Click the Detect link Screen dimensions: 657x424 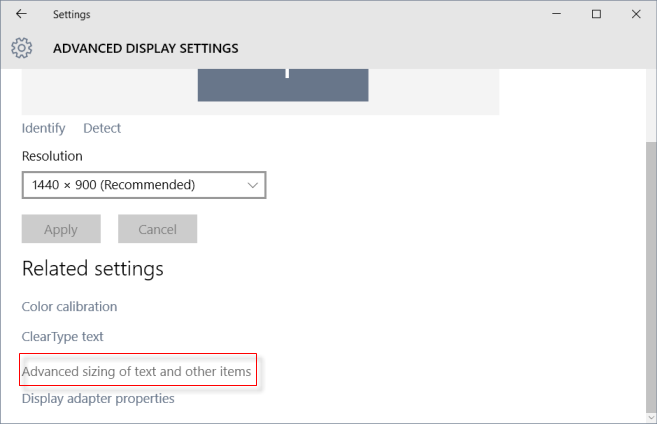102,128
